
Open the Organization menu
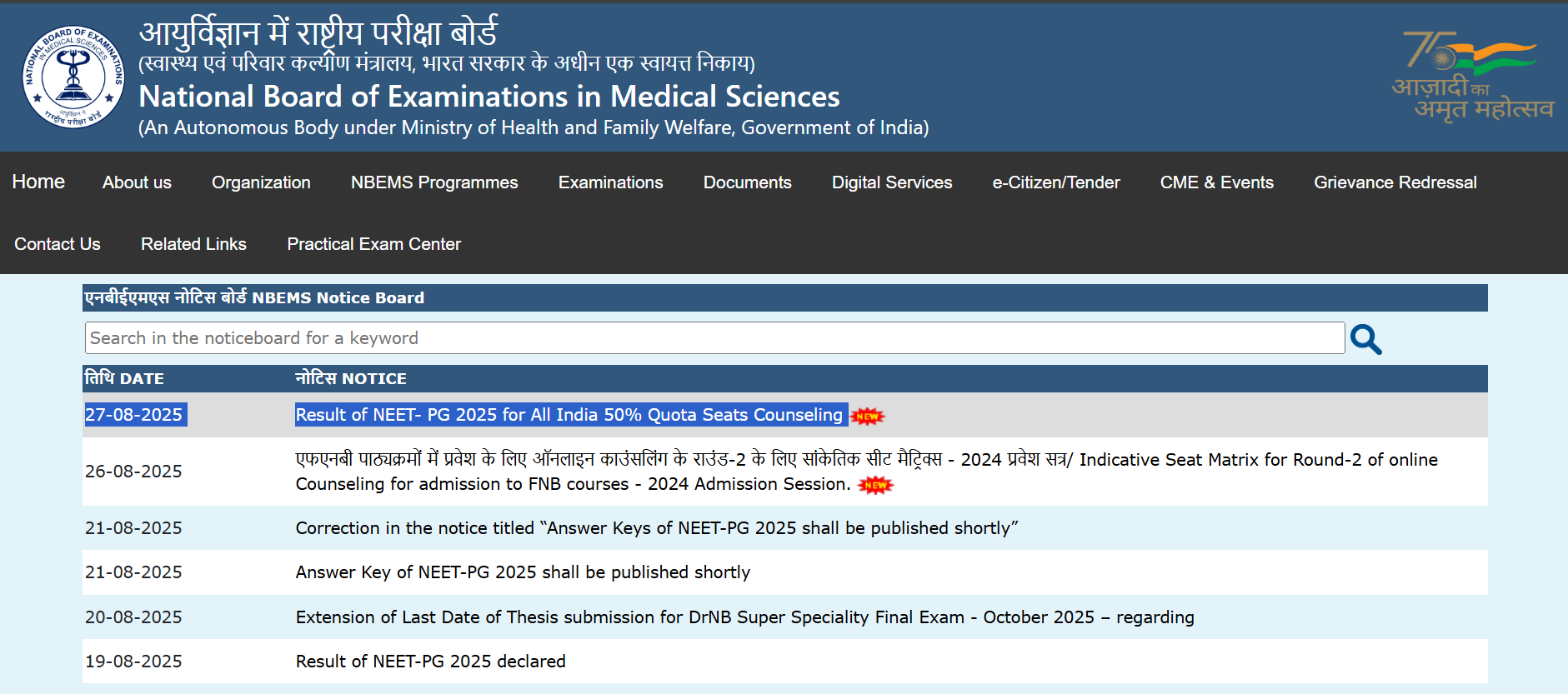pos(261,182)
